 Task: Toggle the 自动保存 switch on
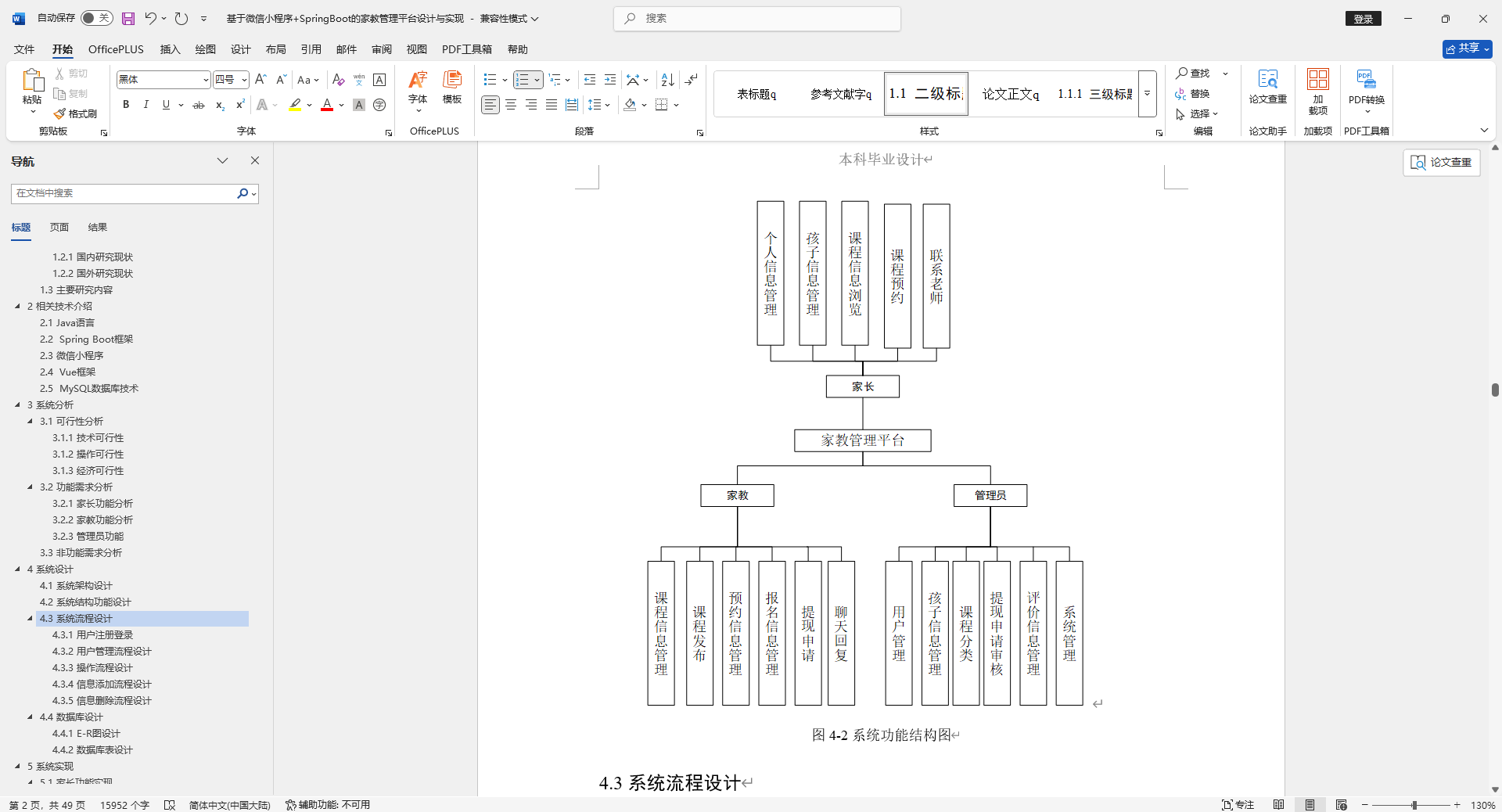96,17
